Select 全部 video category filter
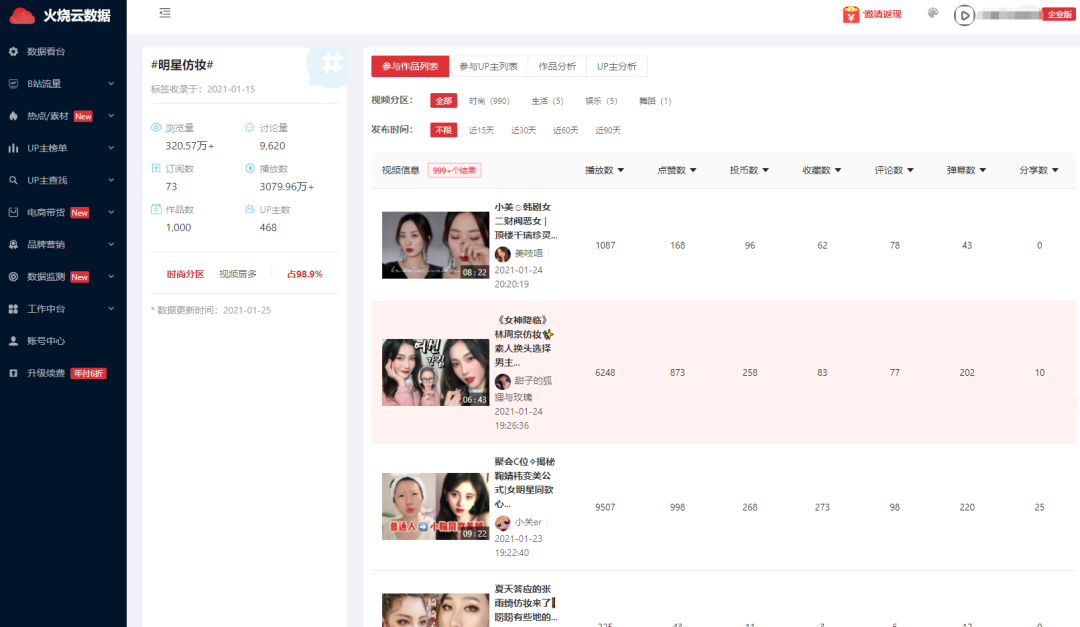Image resolution: width=1080 pixels, height=627 pixels. [x=444, y=101]
